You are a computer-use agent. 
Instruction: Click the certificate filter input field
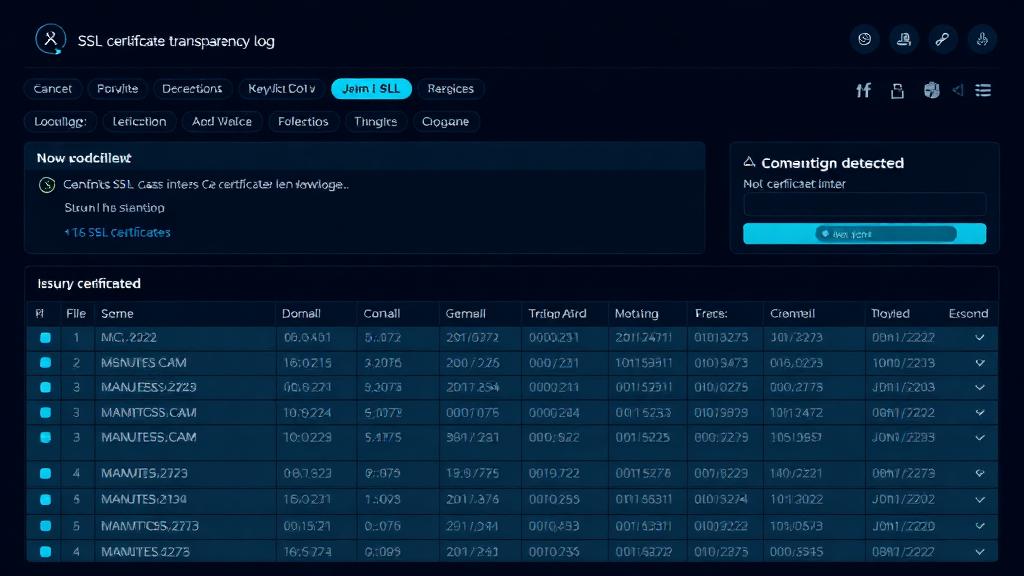864,203
